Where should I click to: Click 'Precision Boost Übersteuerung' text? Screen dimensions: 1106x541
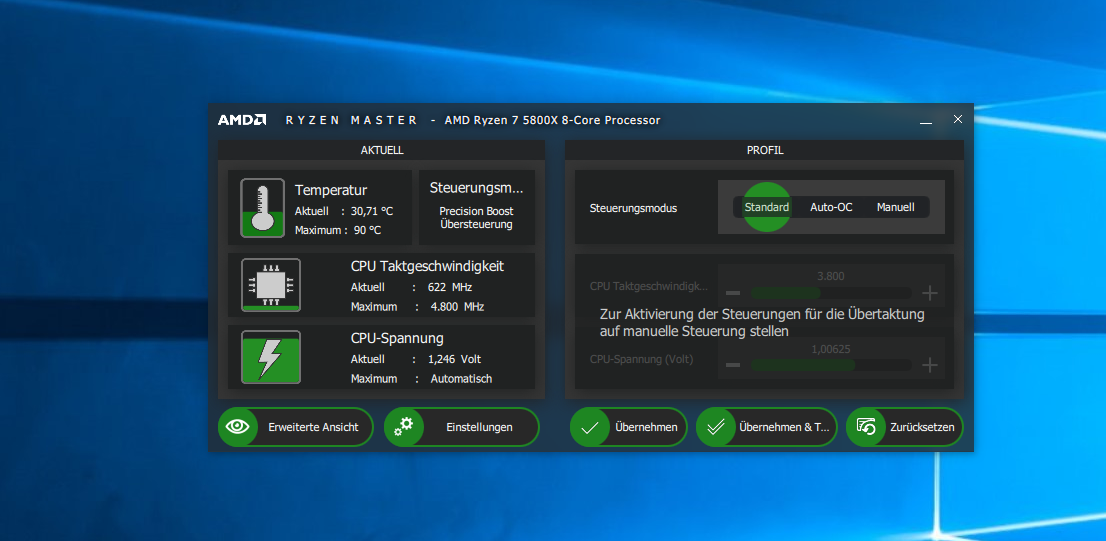[476, 218]
